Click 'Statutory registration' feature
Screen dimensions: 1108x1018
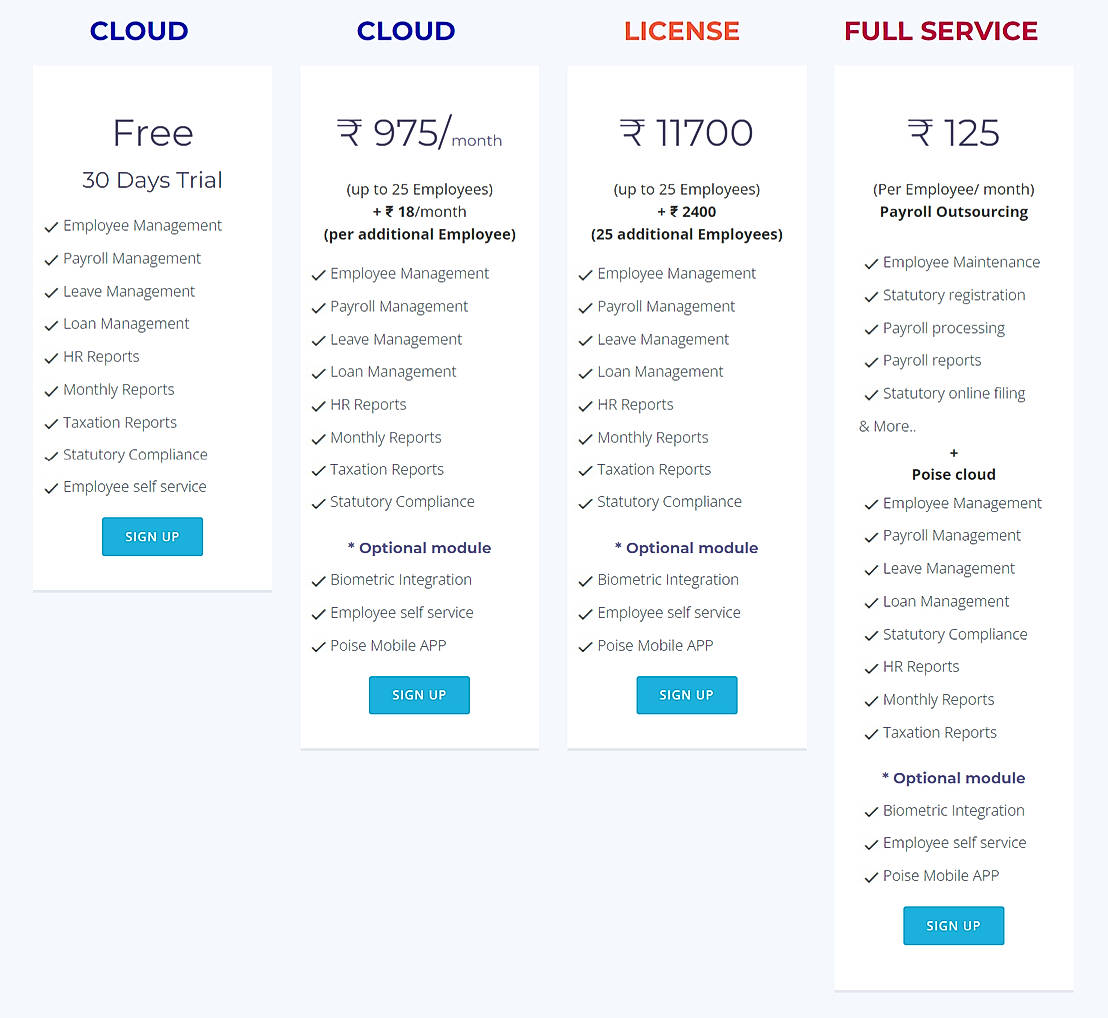[954, 295]
